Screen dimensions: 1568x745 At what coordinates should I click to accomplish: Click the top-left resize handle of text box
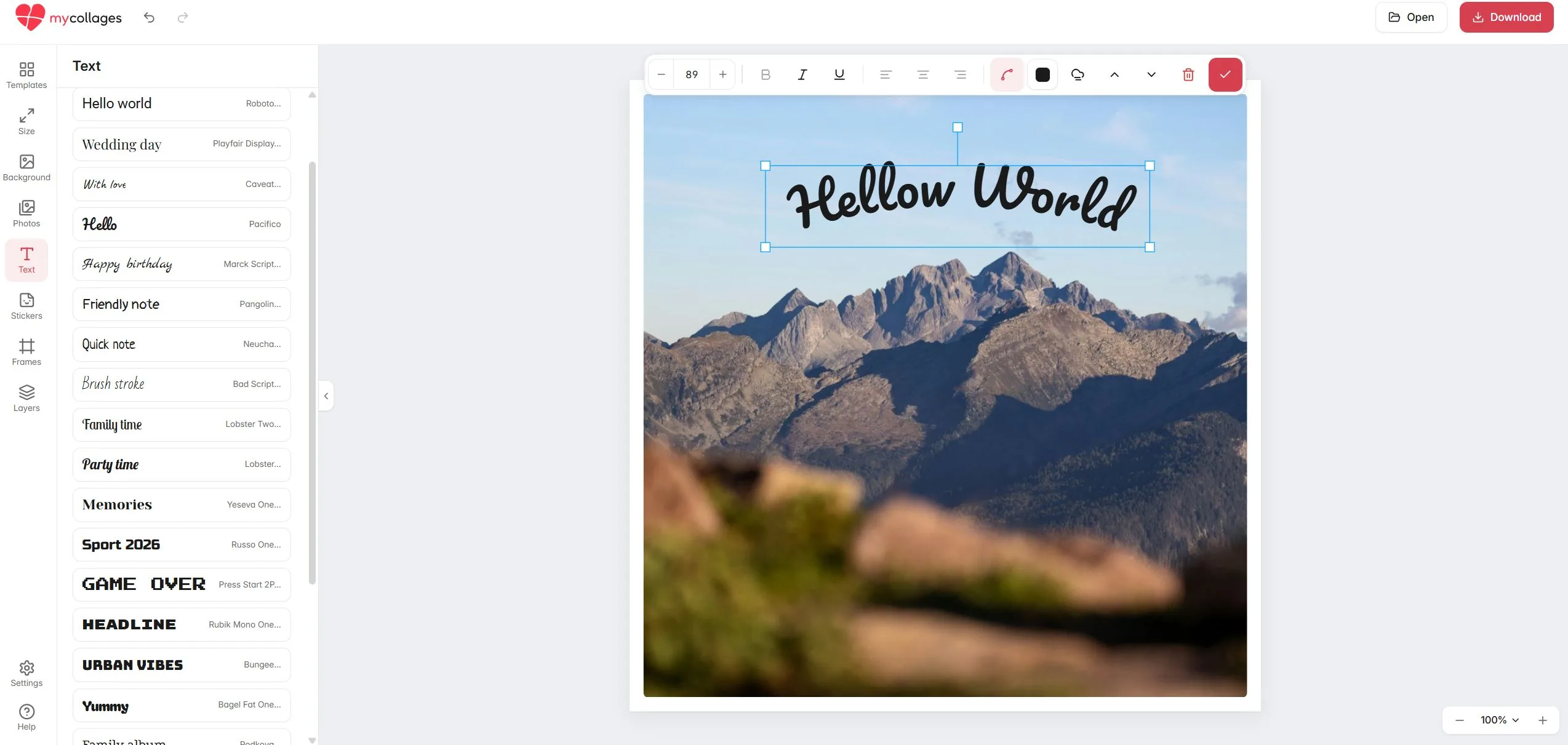tap(766, 166)
